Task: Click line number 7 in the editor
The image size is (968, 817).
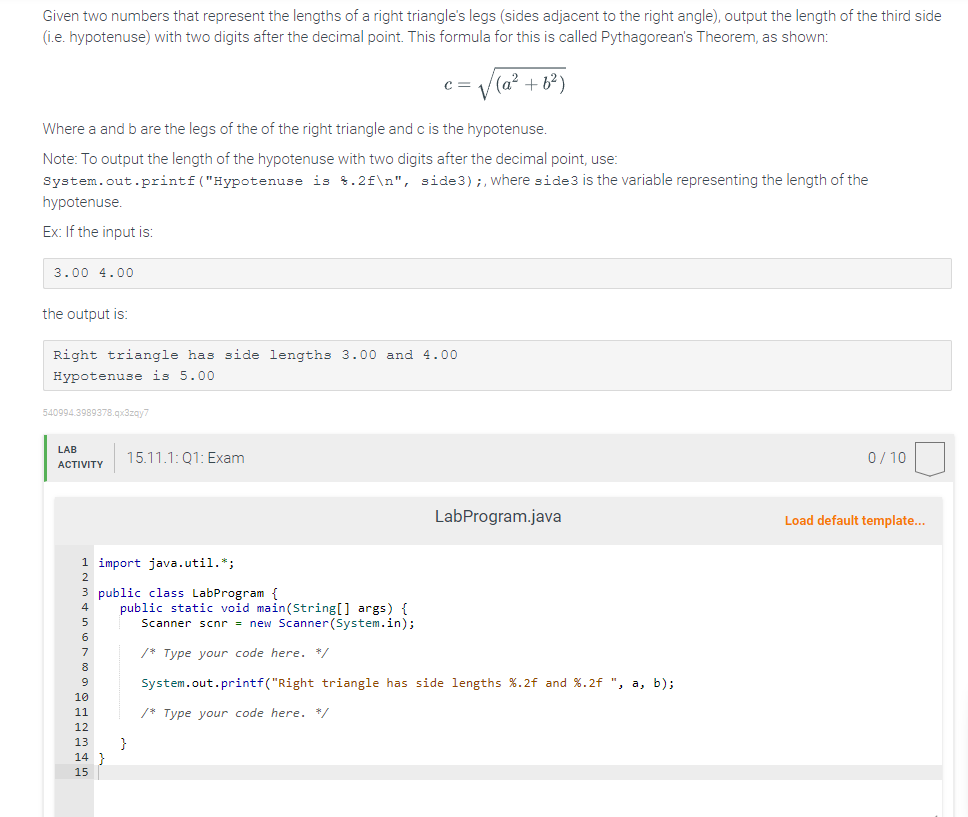Action: pyautogui.click(x=83, y=652)
